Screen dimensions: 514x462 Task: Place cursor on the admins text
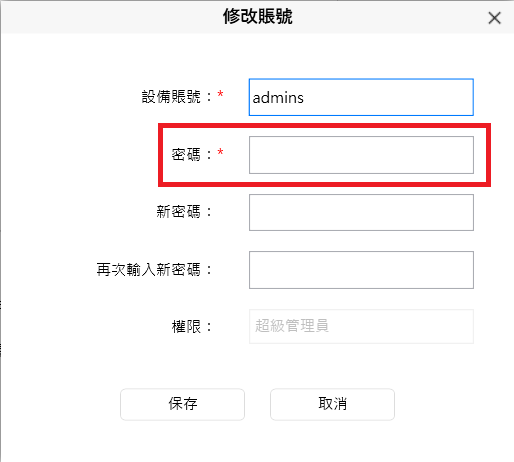278,98
